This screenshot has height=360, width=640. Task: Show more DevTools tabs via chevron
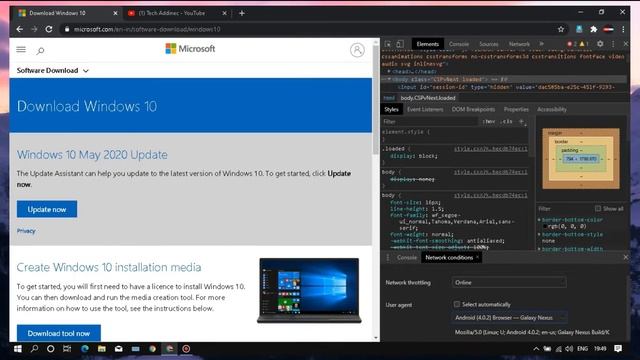coord(542,44)
